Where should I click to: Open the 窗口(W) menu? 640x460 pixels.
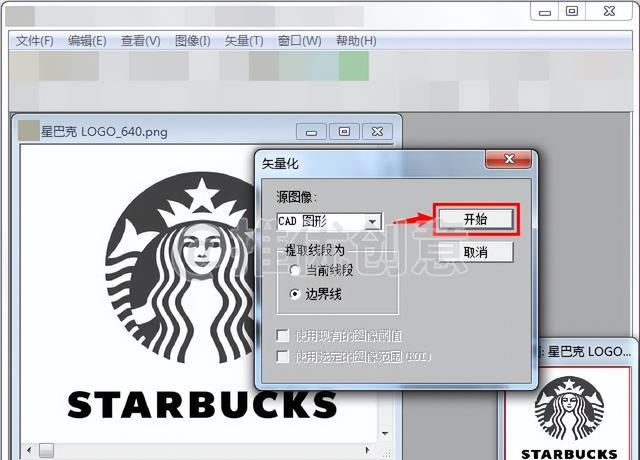(x=299, y=41)
